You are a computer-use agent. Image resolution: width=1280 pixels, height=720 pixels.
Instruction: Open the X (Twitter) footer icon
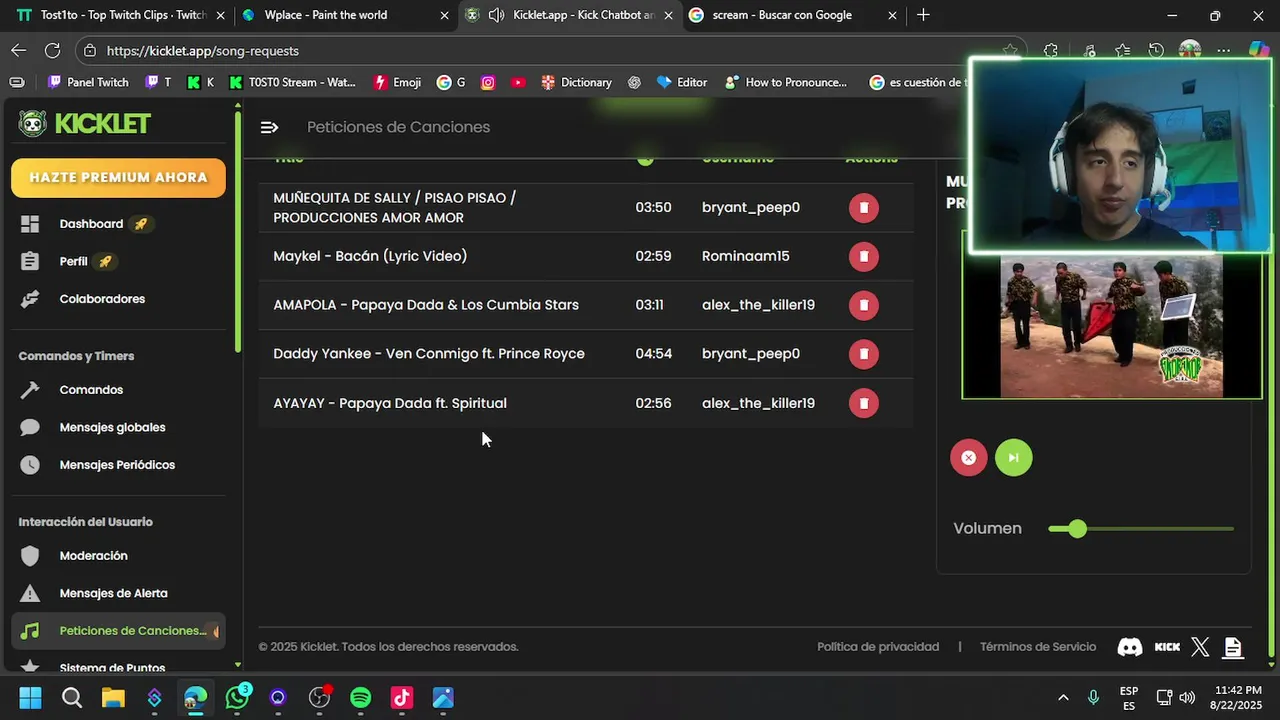click(x=1200, y=647)
